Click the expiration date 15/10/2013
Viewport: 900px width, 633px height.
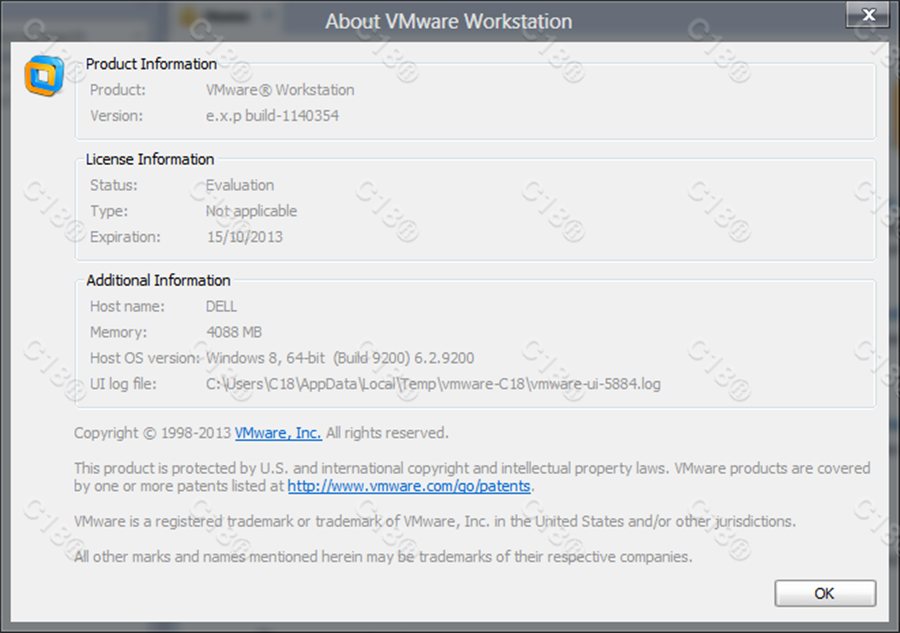pos(244,237)
